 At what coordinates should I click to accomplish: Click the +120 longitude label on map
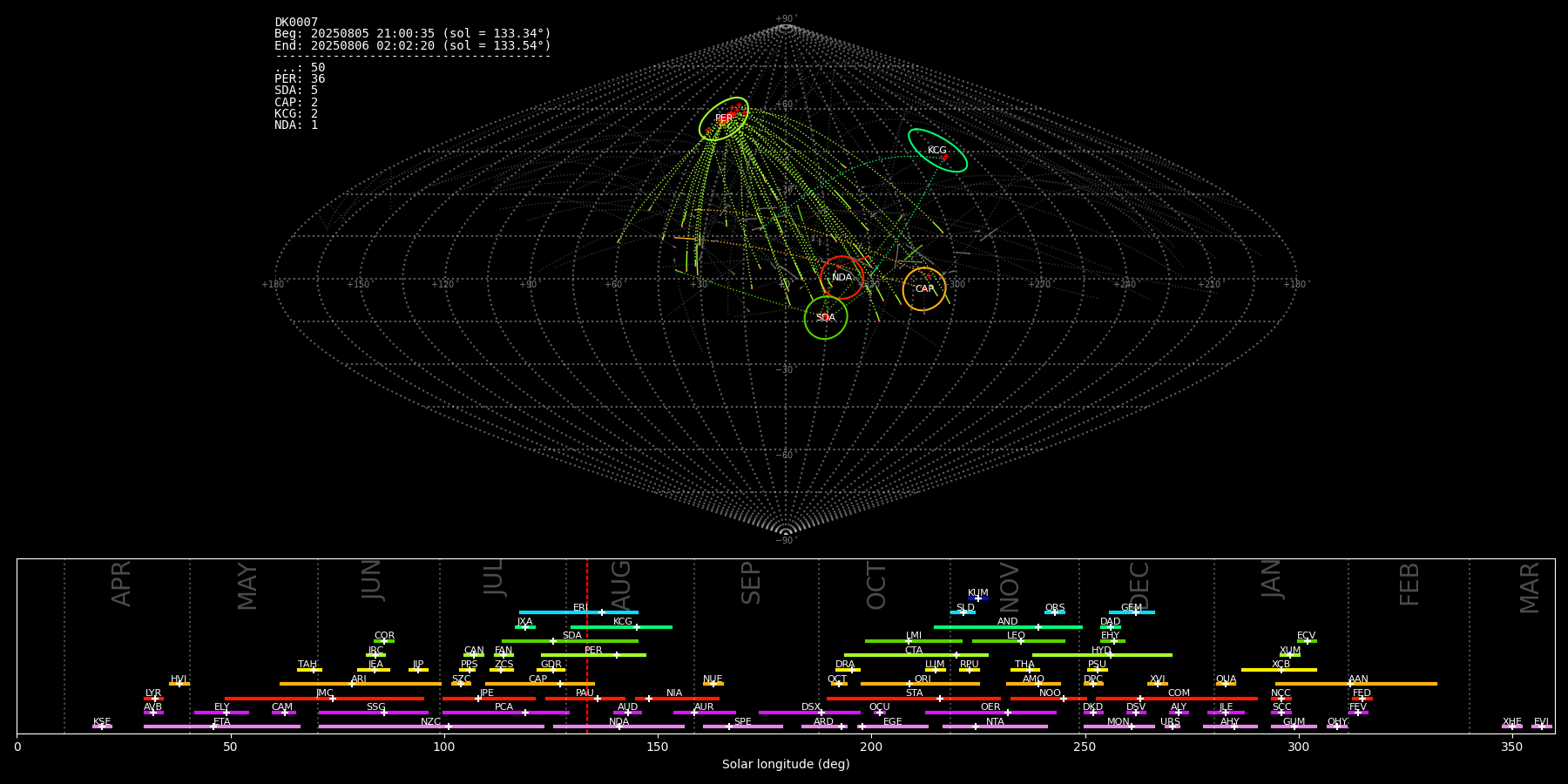click(443, 285)
